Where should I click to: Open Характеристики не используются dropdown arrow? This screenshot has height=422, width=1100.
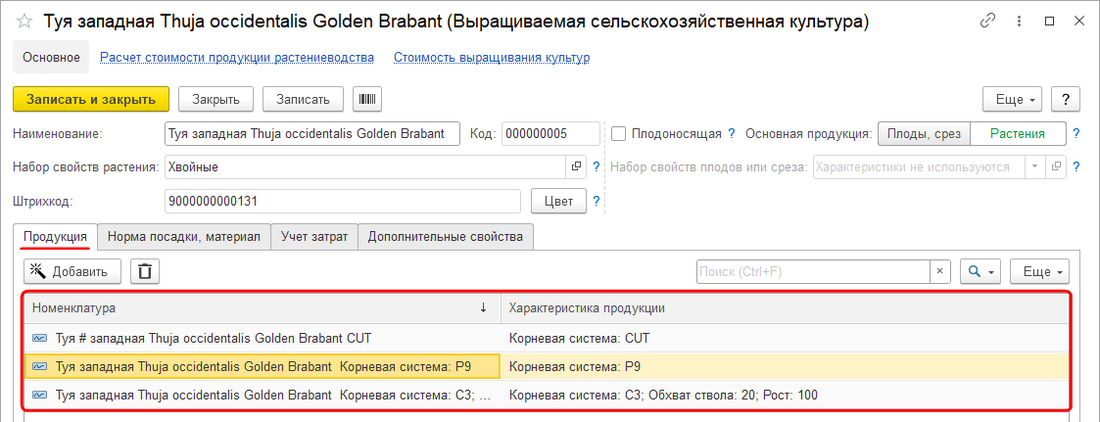(x=1035, y=167)
